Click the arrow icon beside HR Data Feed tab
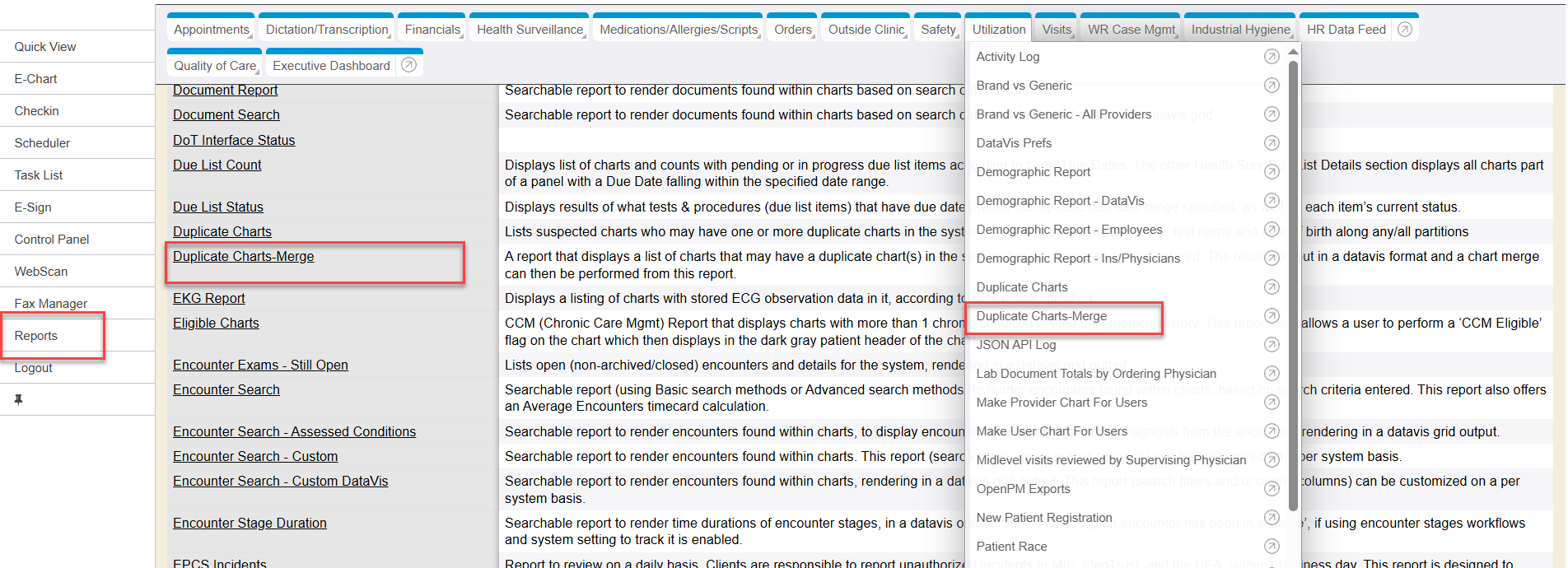Viewport: 1568px width, 568px height. coord(1405,30)
